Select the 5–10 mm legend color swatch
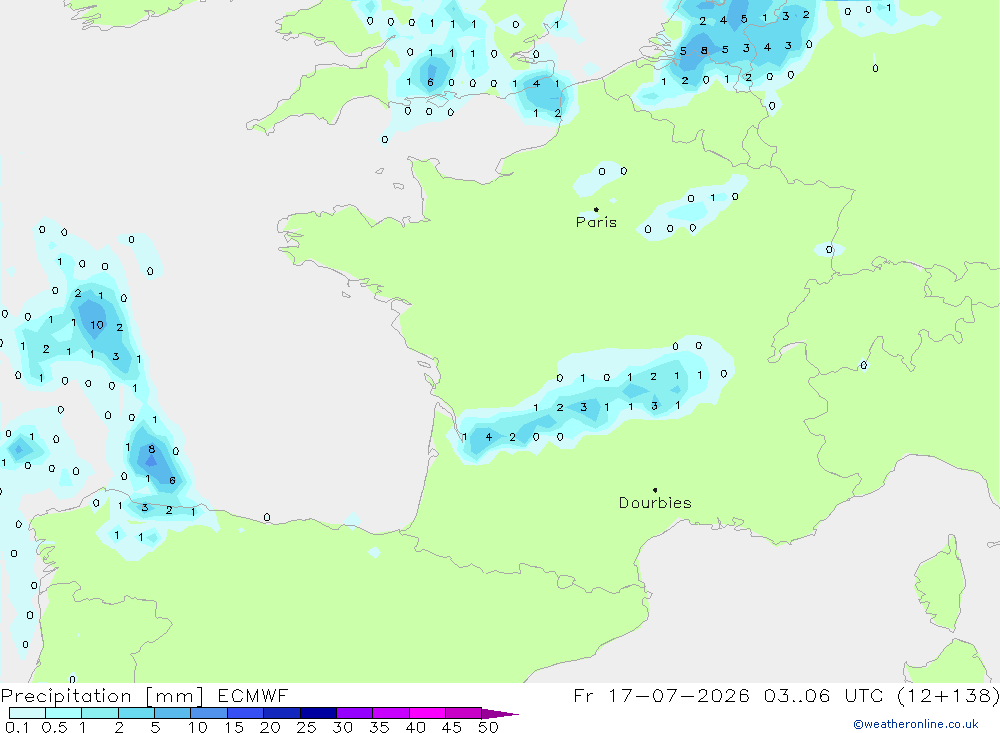Image resolution: width=1000 pixels, height=733 pixels. pyautogui.click(x=172, y=713)
